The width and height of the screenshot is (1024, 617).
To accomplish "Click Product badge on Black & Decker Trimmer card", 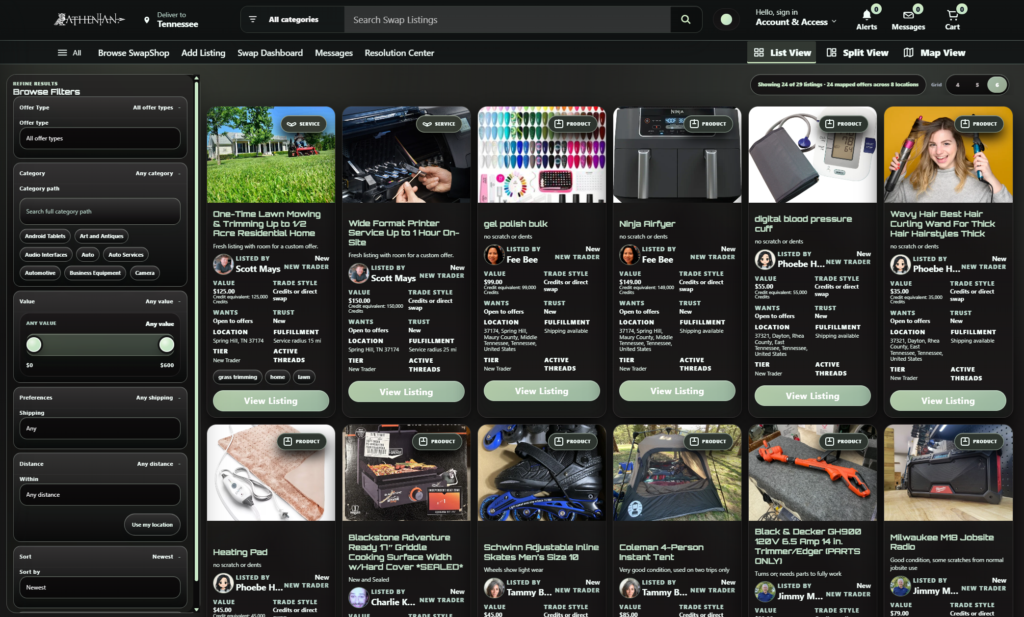I will (x=843, y=441).
